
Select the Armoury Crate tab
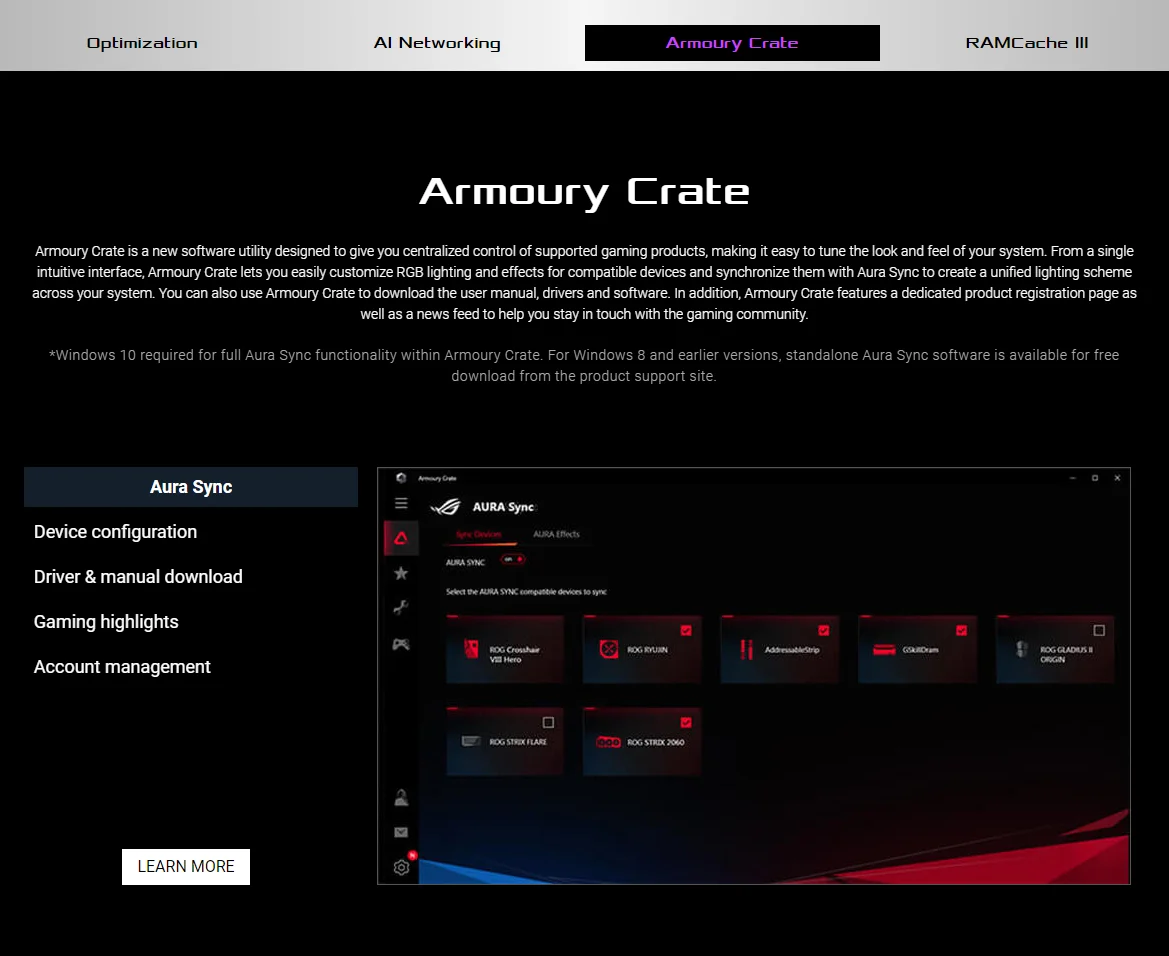point(732,43)
